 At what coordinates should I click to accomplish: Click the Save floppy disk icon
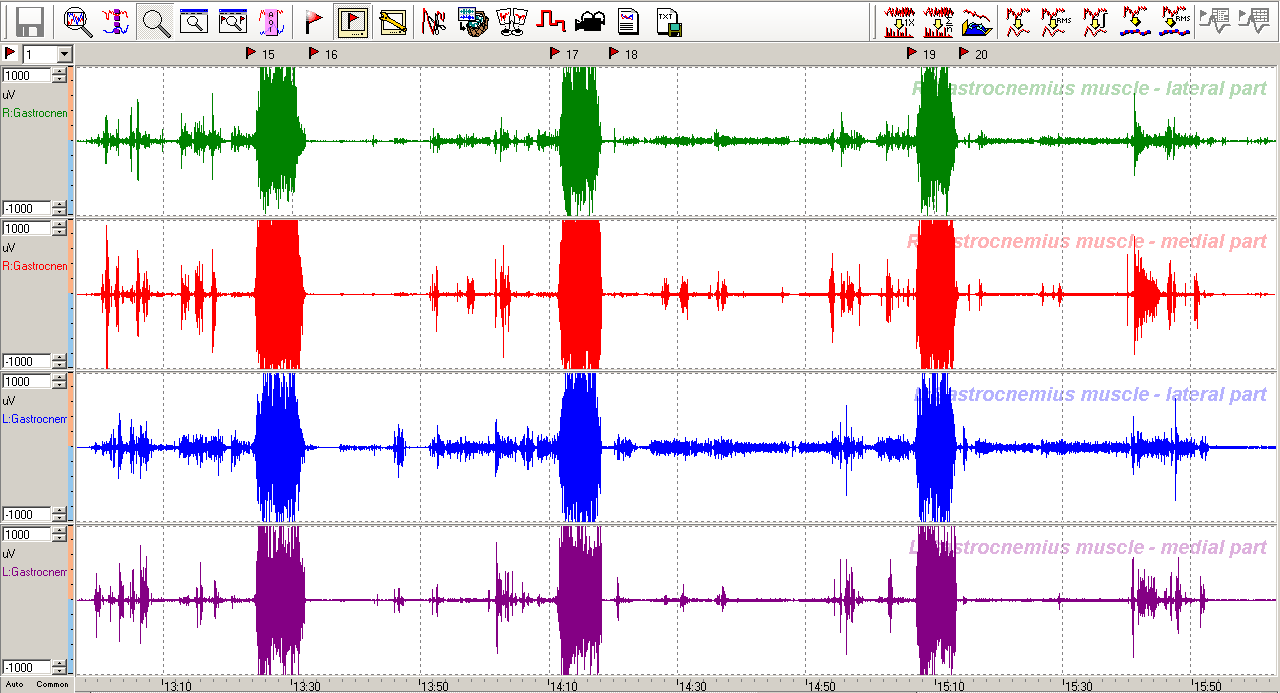30,21
